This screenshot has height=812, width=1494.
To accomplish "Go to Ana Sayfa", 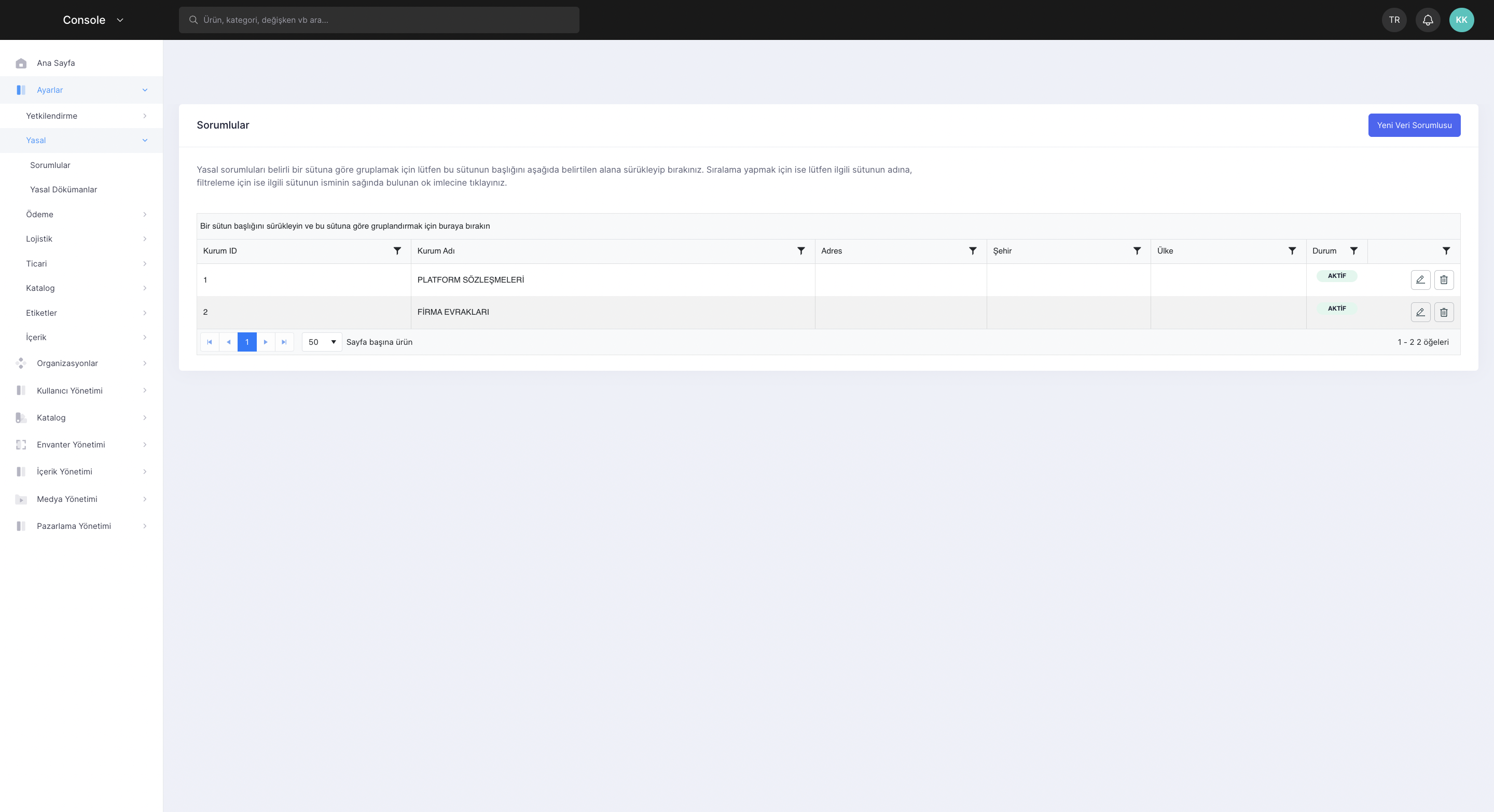I will [x=81, y=63].
